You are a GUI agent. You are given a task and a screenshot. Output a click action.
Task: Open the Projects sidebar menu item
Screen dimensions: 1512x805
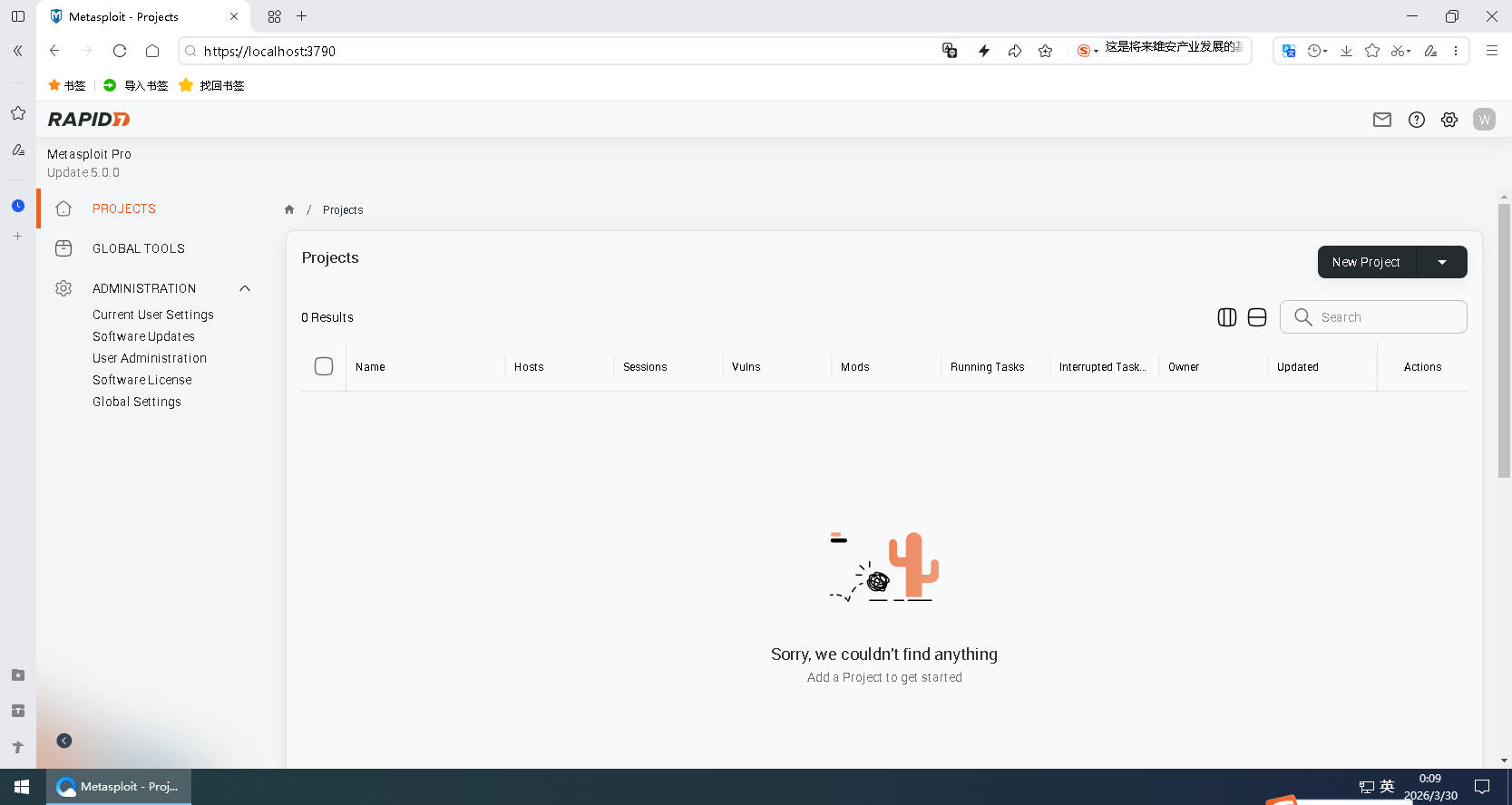click(124, 209)
